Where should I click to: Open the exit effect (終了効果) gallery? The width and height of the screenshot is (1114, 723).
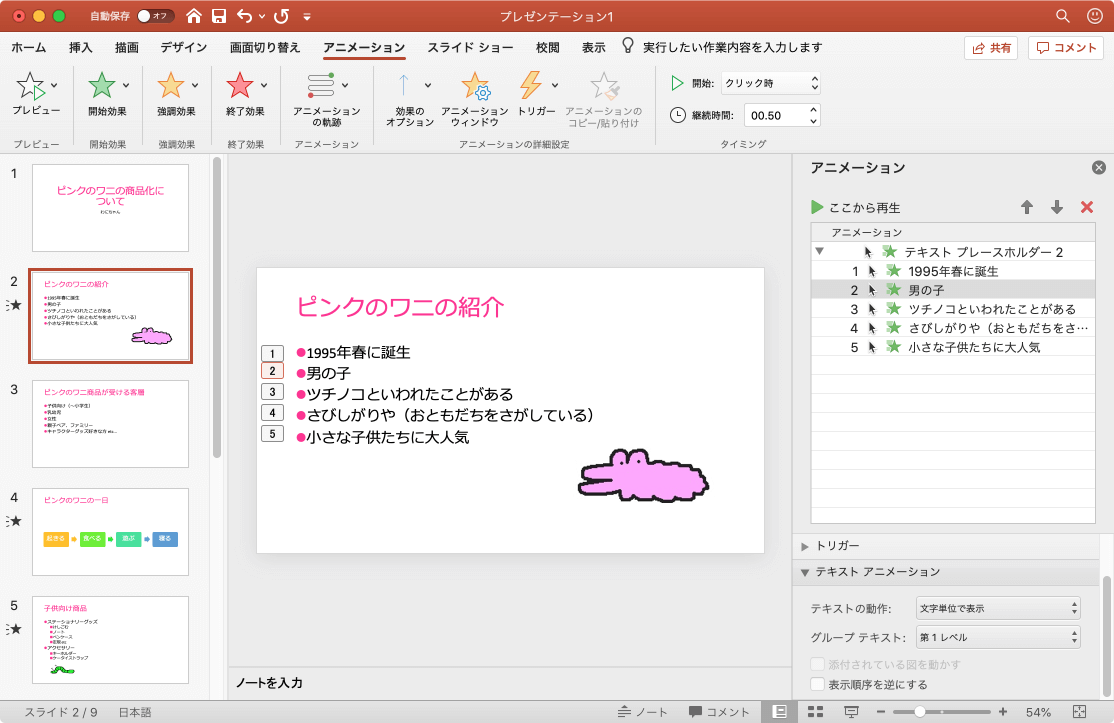pos(240,87)
